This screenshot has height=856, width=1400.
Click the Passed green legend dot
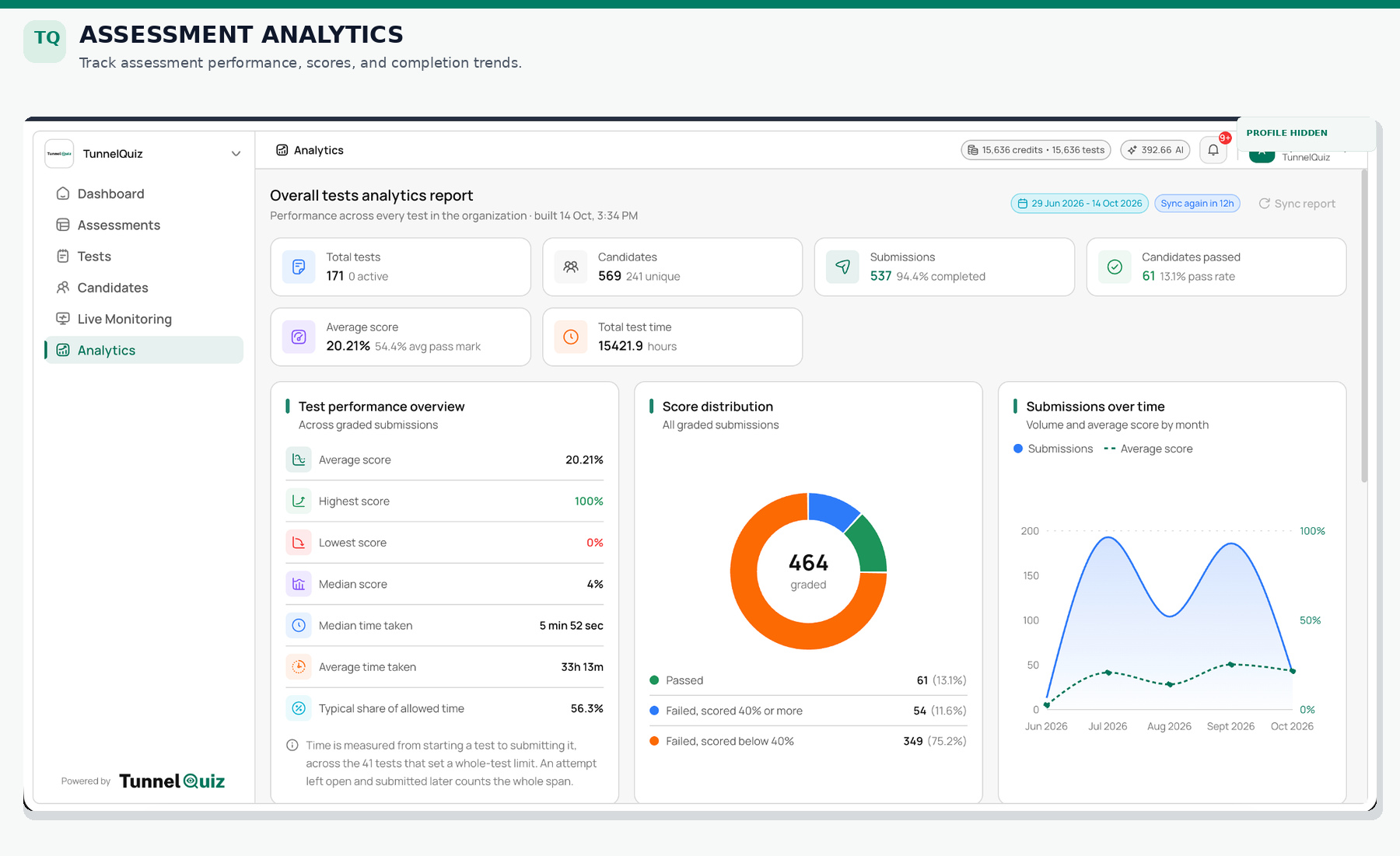pos(654,680)
